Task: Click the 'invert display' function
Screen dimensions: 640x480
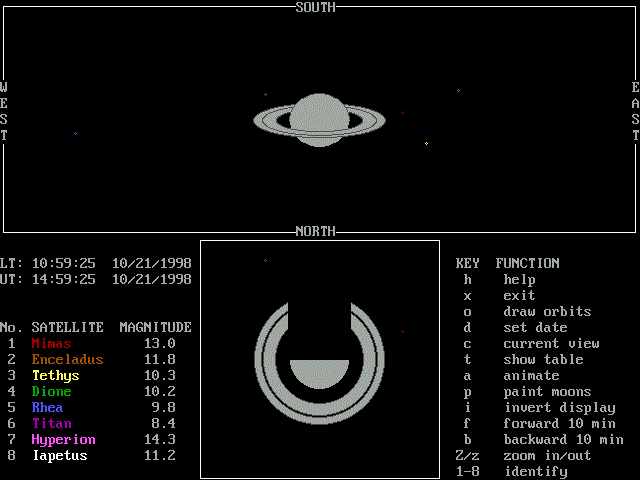Action: click(x=559, y=408)
